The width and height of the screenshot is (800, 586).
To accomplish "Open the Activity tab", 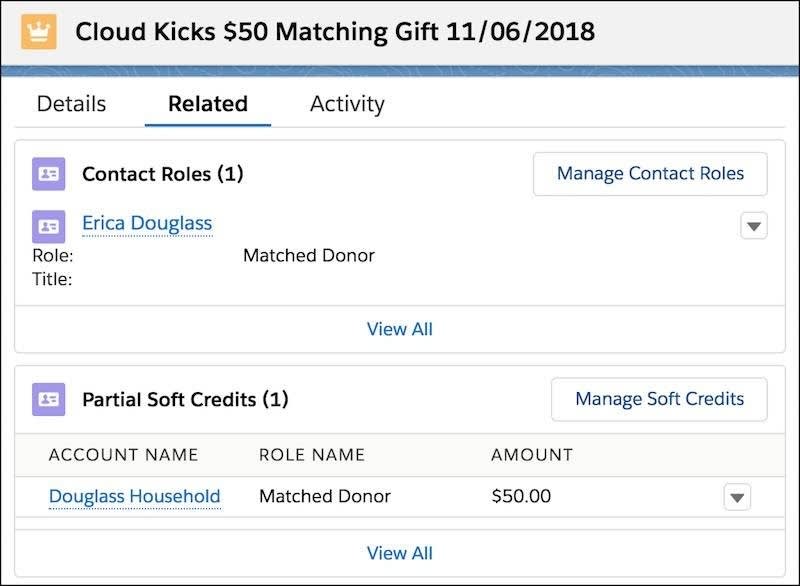I will coord(347,103).
